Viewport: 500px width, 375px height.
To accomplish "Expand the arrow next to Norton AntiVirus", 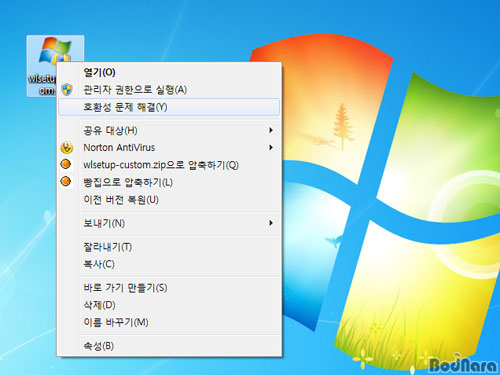I will (271, 147).
